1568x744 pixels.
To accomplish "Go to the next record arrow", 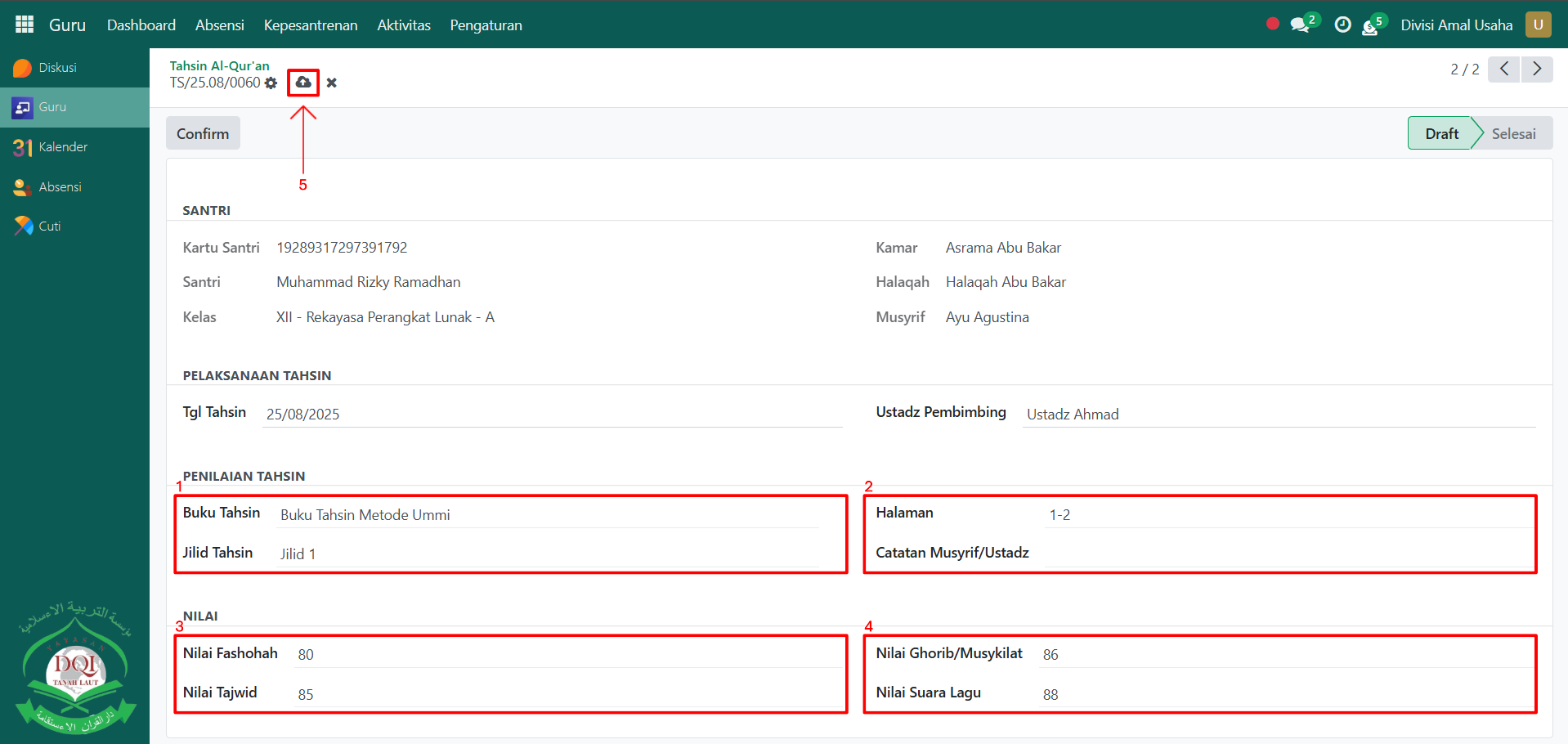I will (x=1537, y=69).
